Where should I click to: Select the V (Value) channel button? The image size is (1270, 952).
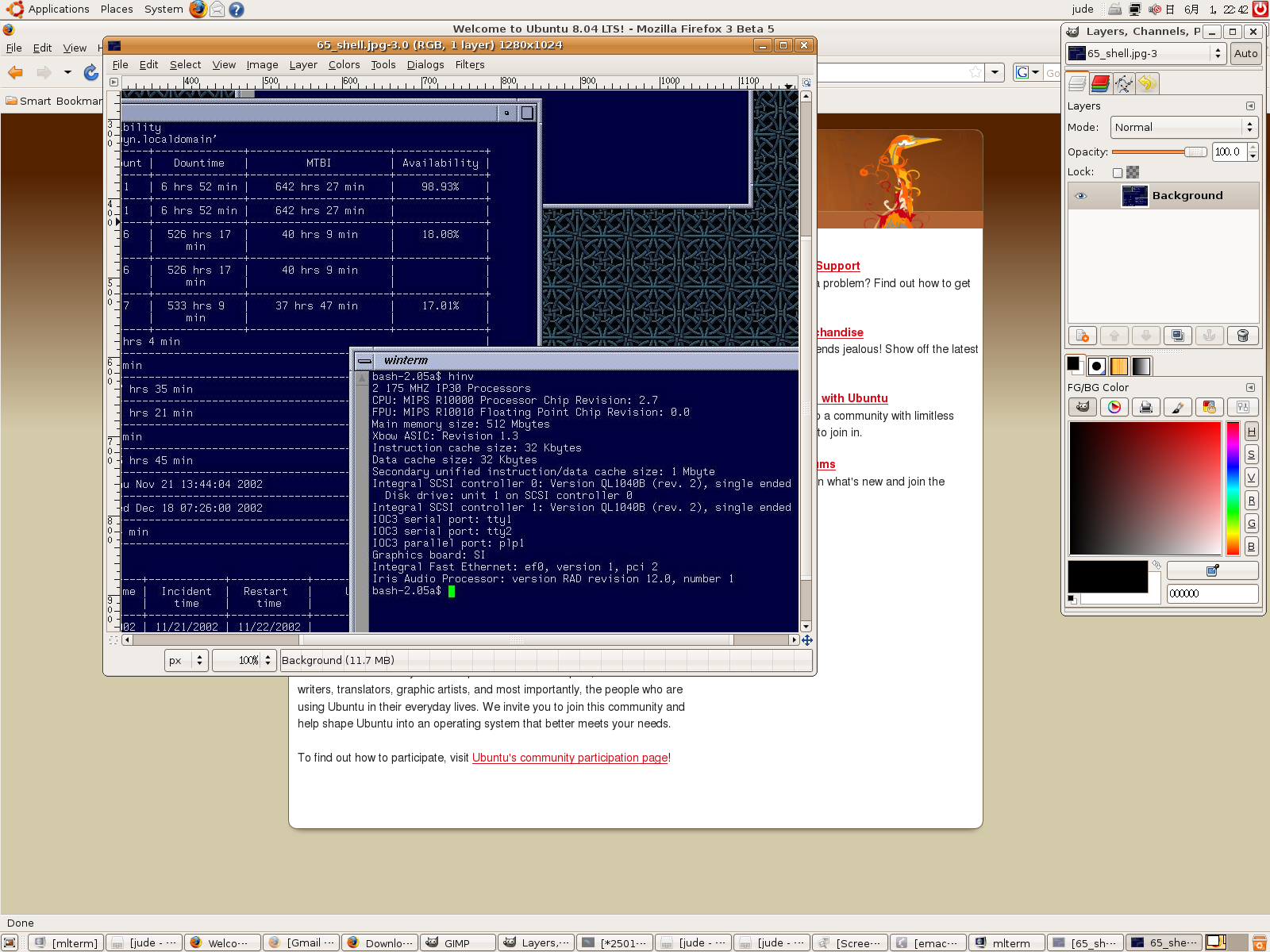coord(1251,477)
